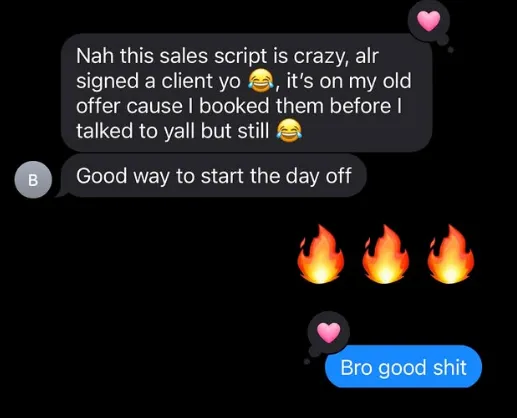This screenshot has height=418, width=517.
Task: Select the blue Bro good shit bubble
Action: pyautogui.click(x=403, y=367)
